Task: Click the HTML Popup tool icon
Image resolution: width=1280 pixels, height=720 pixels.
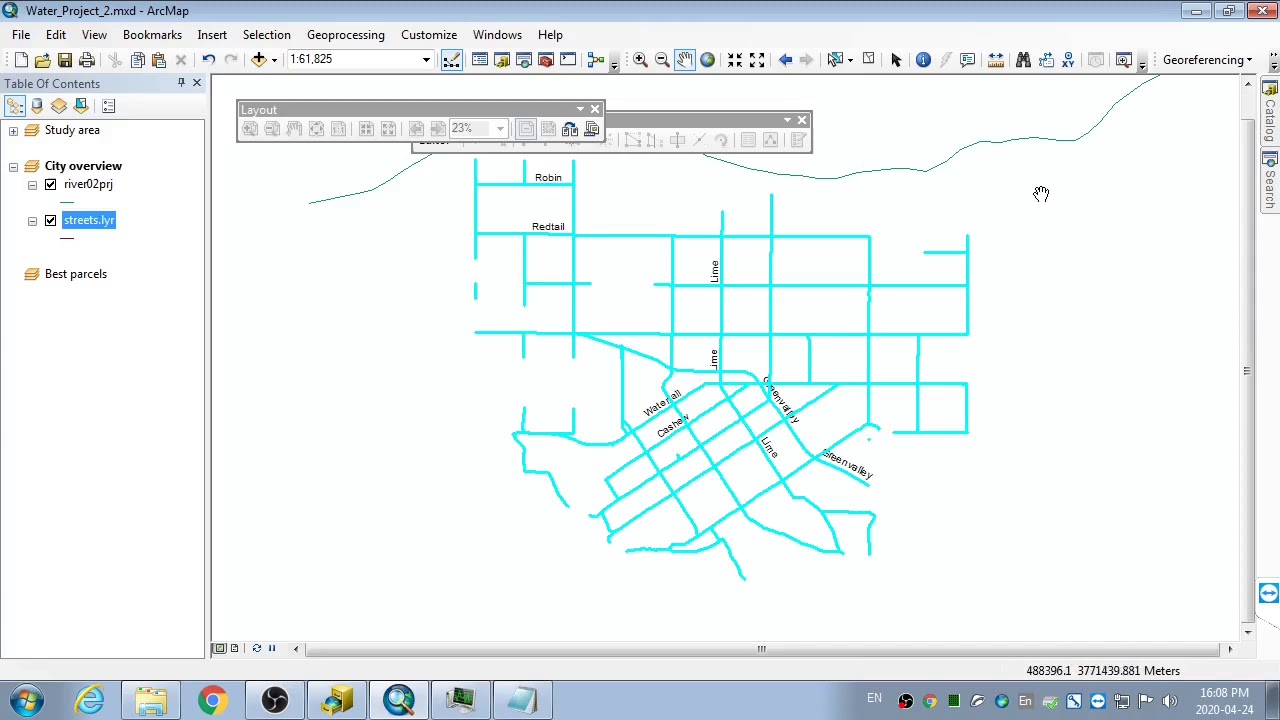Action: pyautogui.click(x=967, y=60)
